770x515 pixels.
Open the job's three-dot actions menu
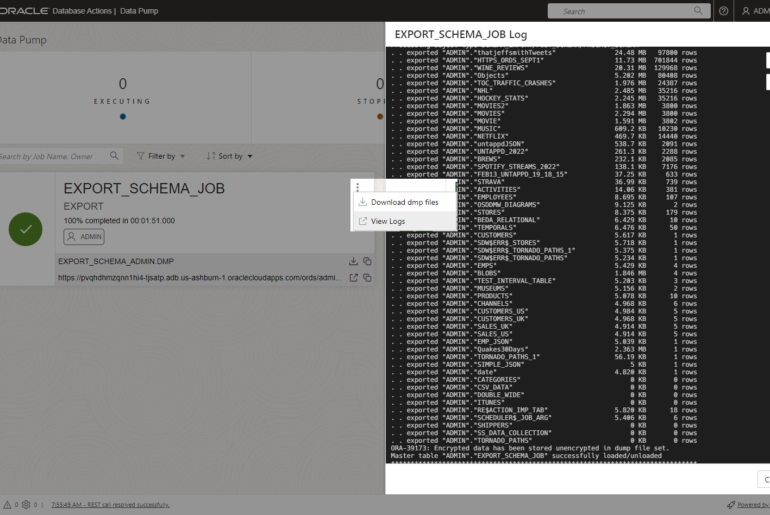(358, 187)
